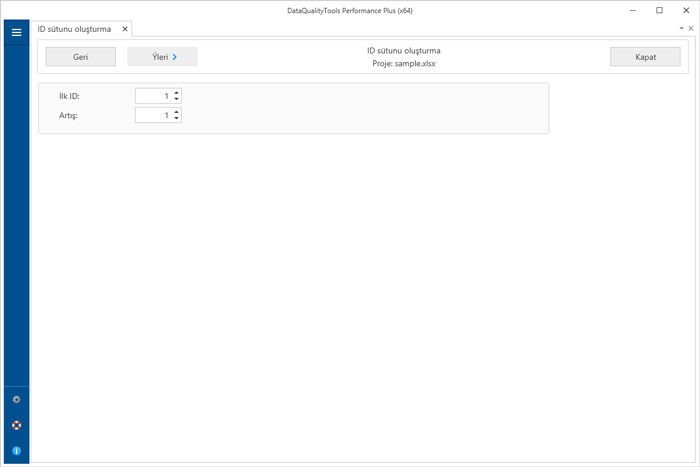Screen dimensions: 700x467
Task: Minimize the DataQualityTools window
Action: [633, 10]
